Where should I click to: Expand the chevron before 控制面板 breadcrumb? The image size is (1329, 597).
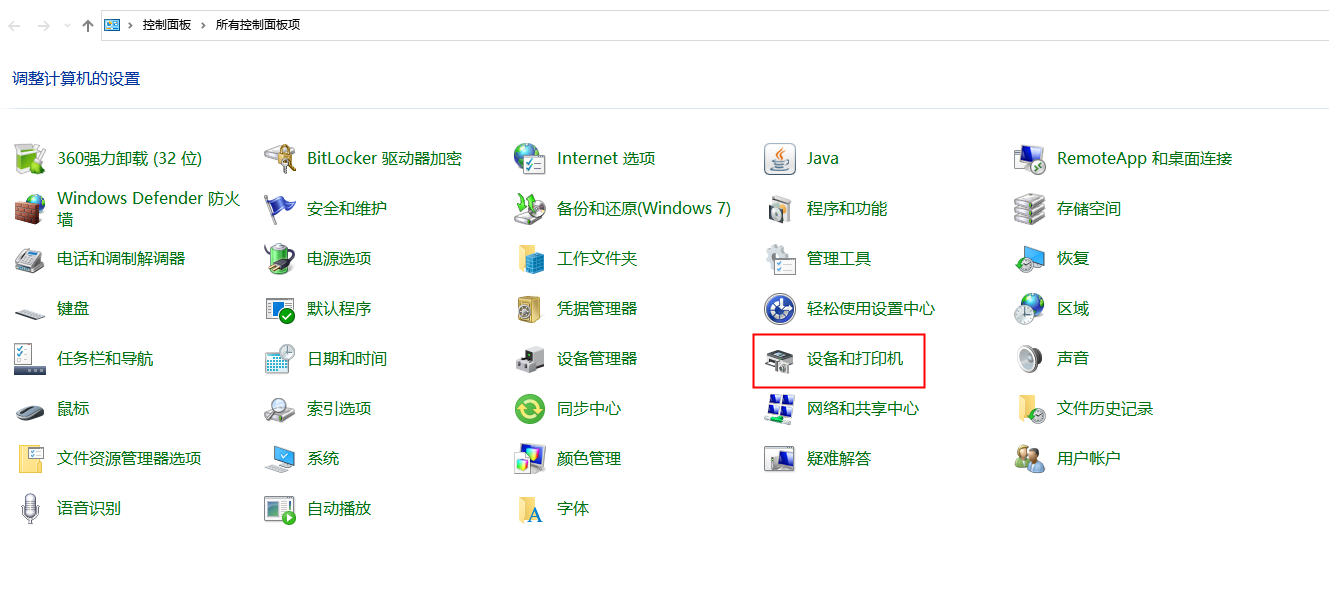point(131,25)
